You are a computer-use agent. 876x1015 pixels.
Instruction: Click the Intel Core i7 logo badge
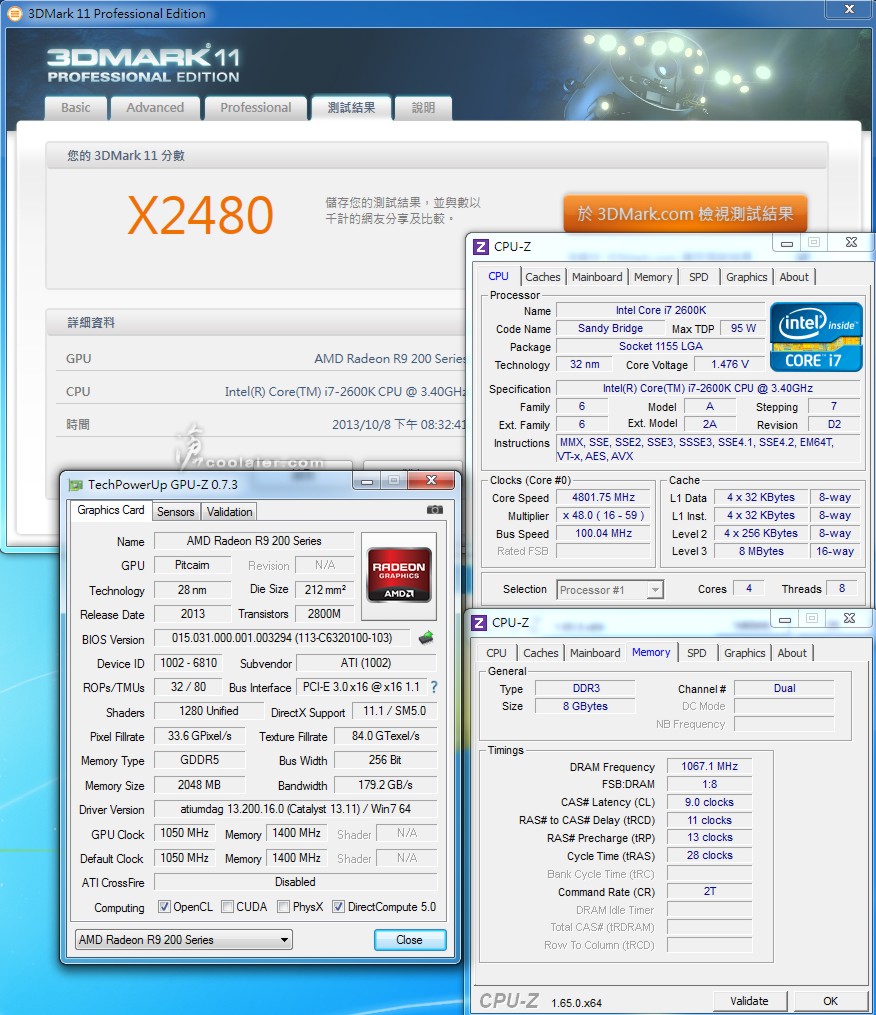pyautogui.click(x=816, y=337)
